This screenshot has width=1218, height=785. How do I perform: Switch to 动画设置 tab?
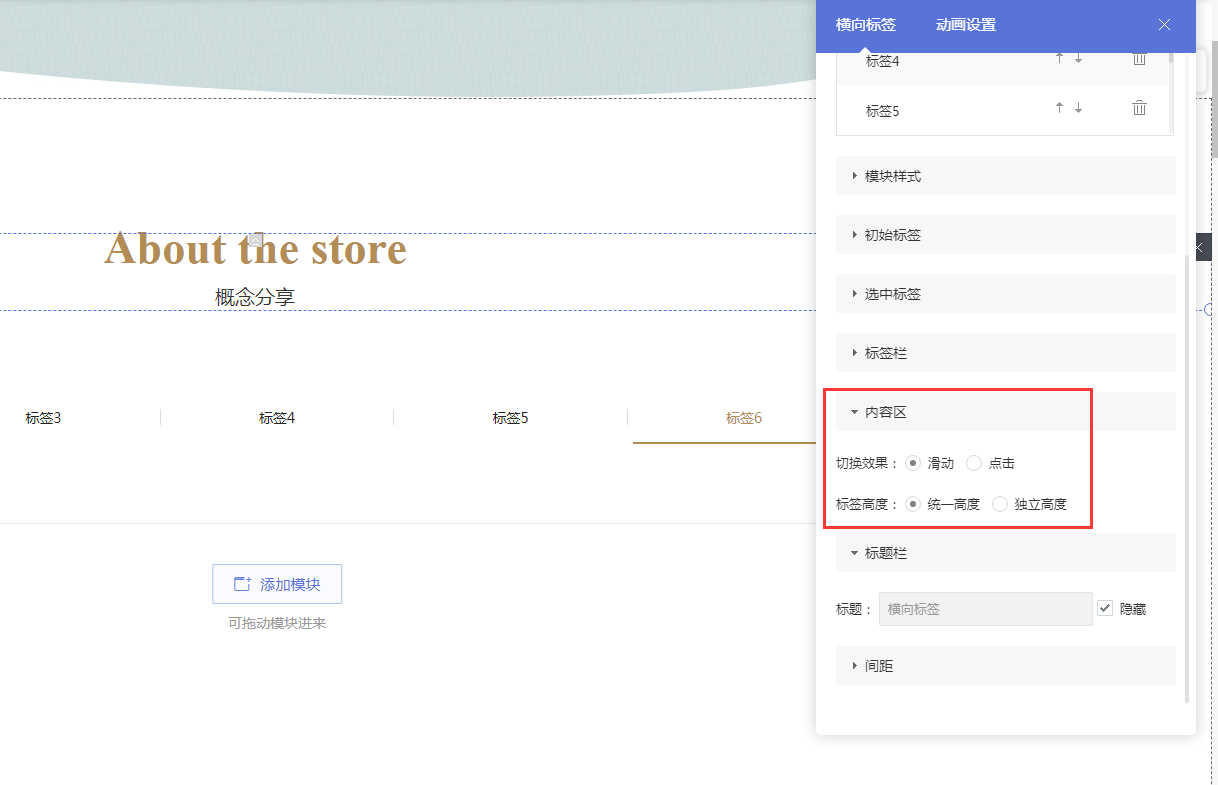[966, 25]
